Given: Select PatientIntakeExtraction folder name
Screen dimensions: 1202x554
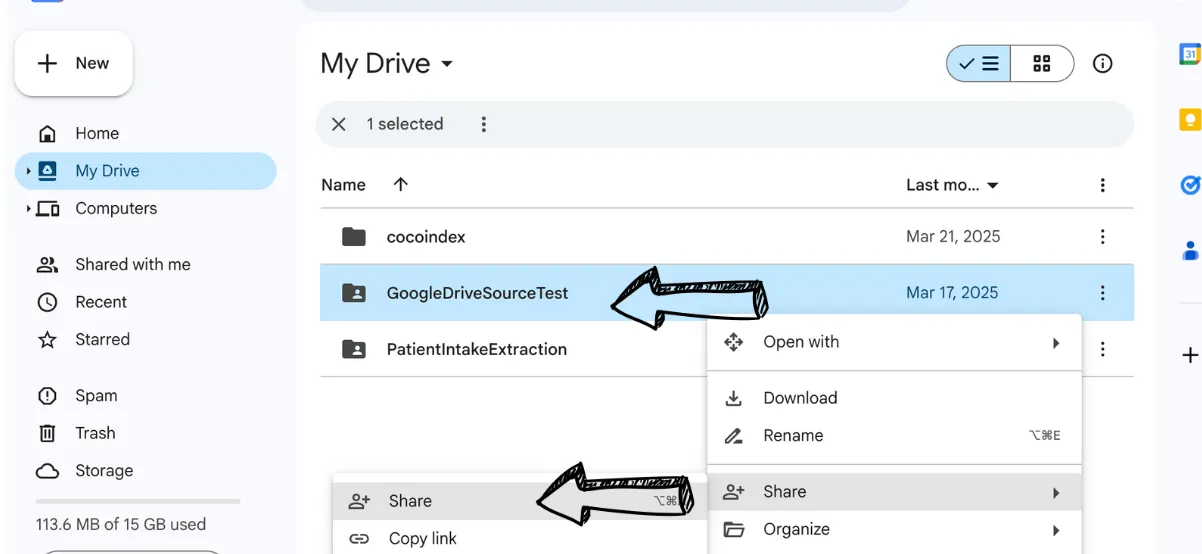Looking at the screenshot, I should (477, 349).
